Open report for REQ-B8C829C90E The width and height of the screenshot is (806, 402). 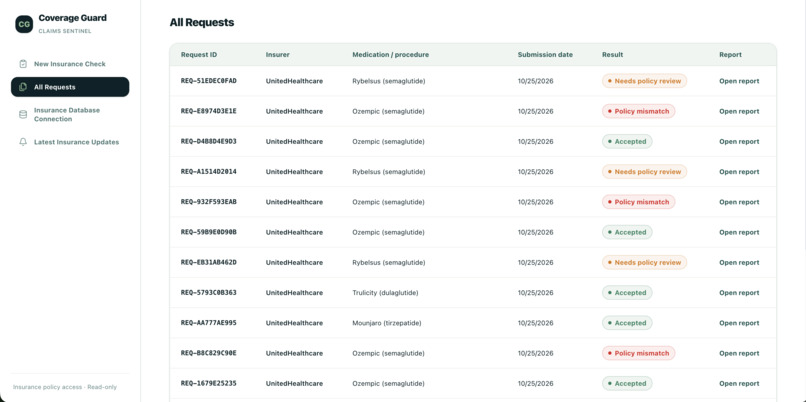[x=739, y=353]
